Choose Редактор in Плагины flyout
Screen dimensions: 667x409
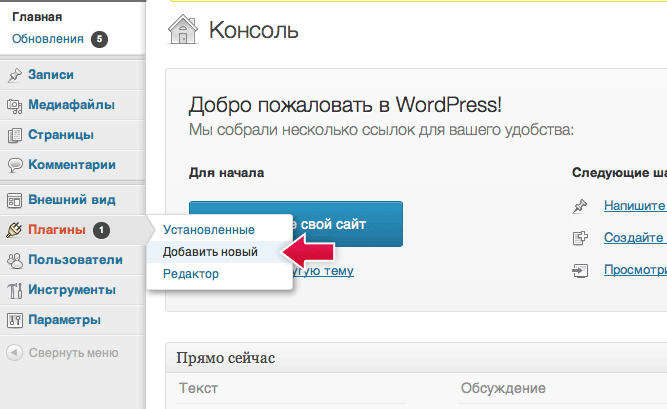[191, 274]
